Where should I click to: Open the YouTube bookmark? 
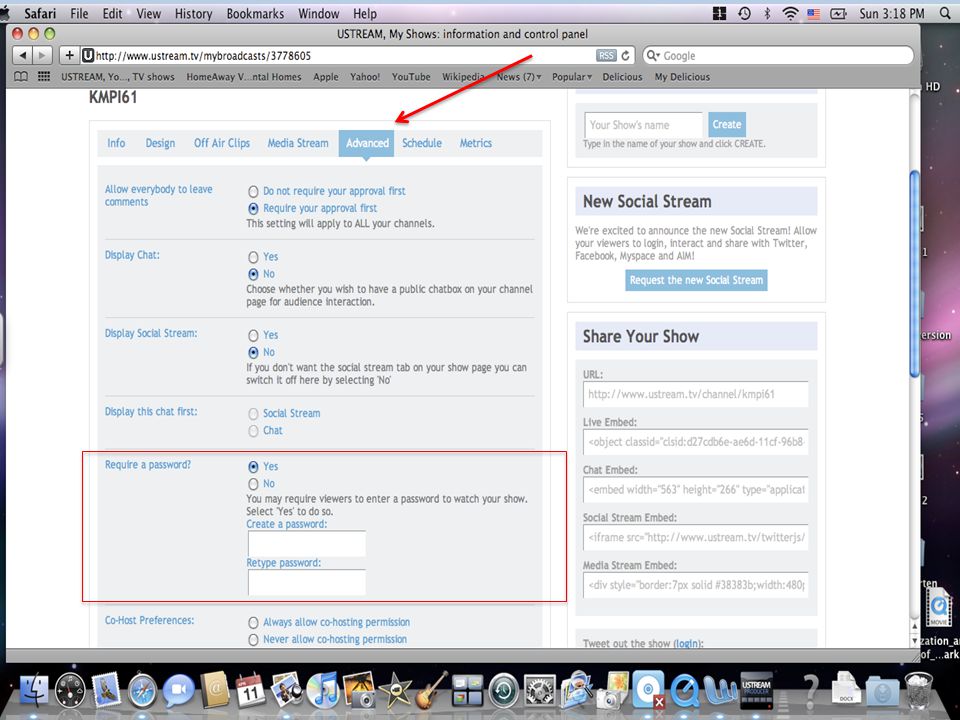pos(411,77)
